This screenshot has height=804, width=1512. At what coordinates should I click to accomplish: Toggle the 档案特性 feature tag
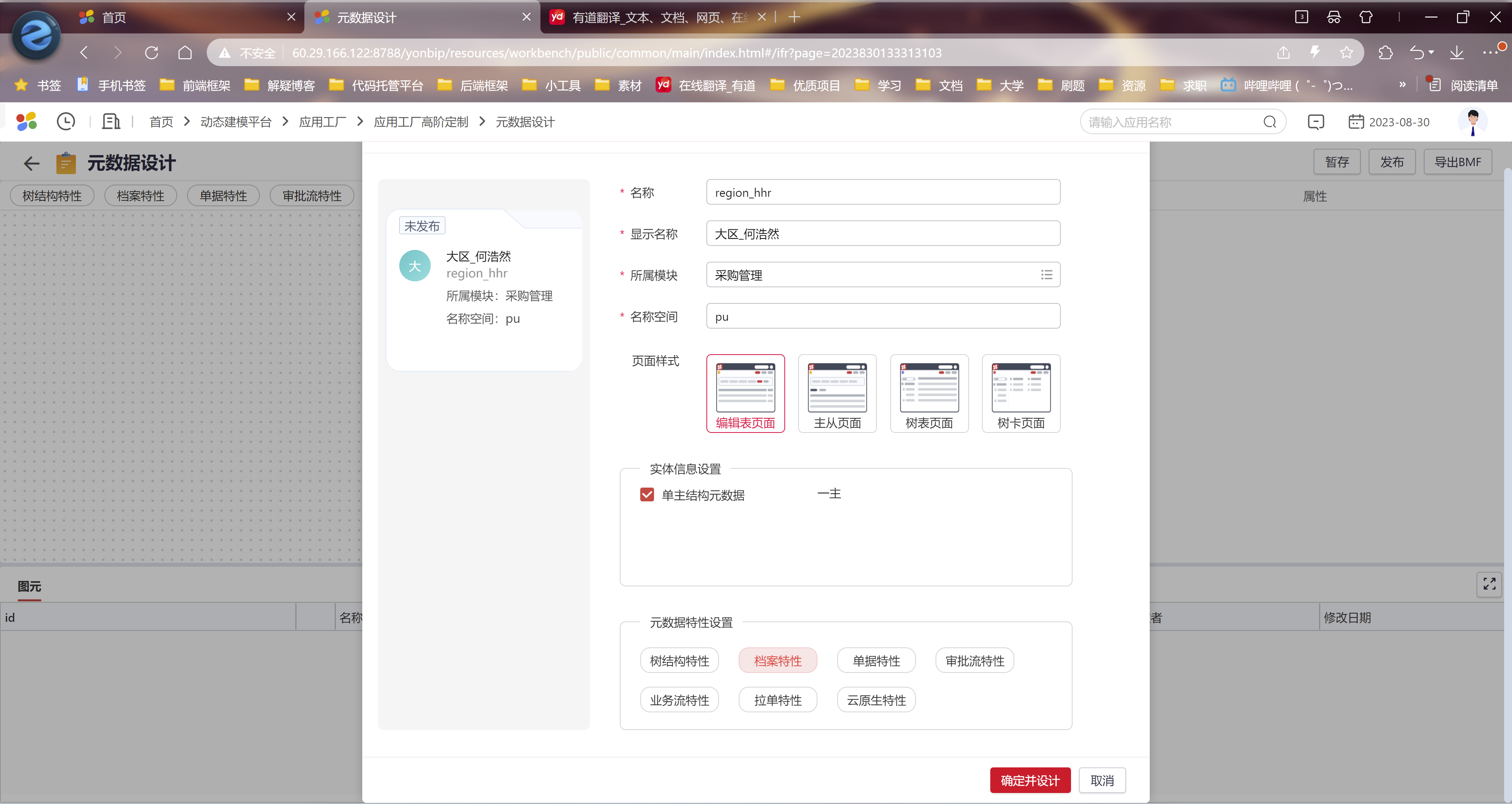(x=778, y=661)
